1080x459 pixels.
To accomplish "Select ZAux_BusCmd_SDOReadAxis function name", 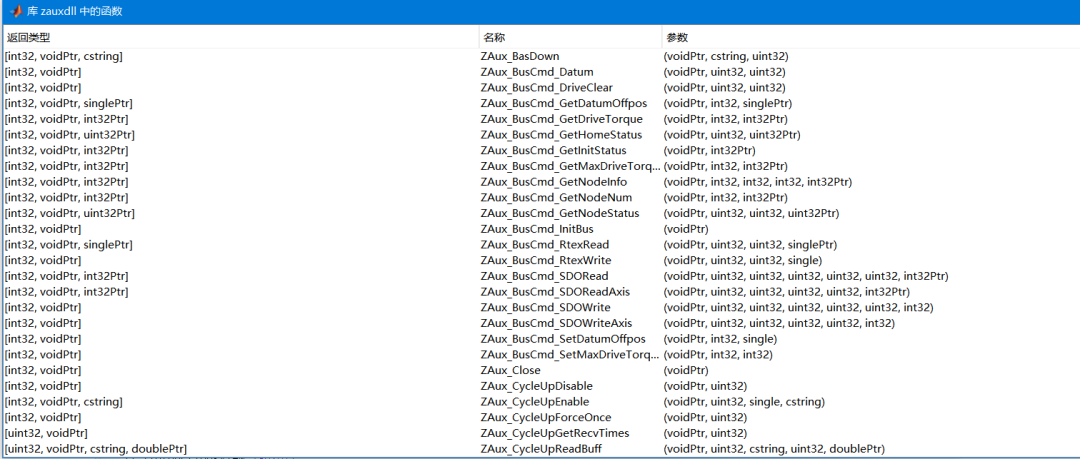I will click(555, 292).
